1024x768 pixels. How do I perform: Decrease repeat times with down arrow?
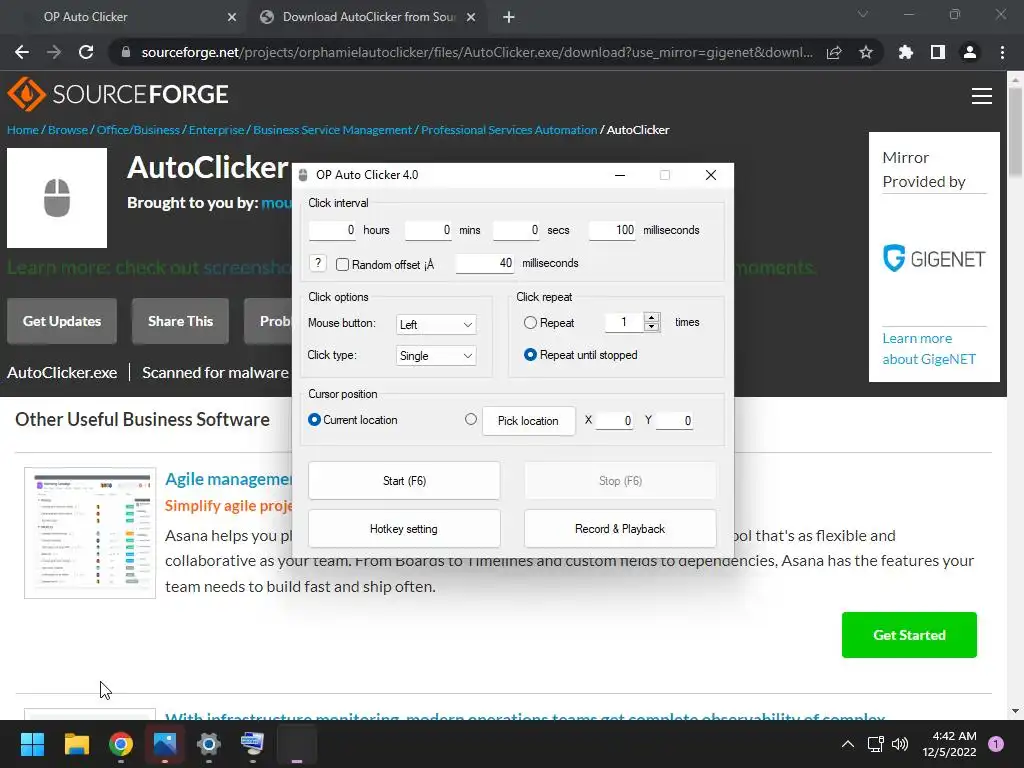coord(651,327)
